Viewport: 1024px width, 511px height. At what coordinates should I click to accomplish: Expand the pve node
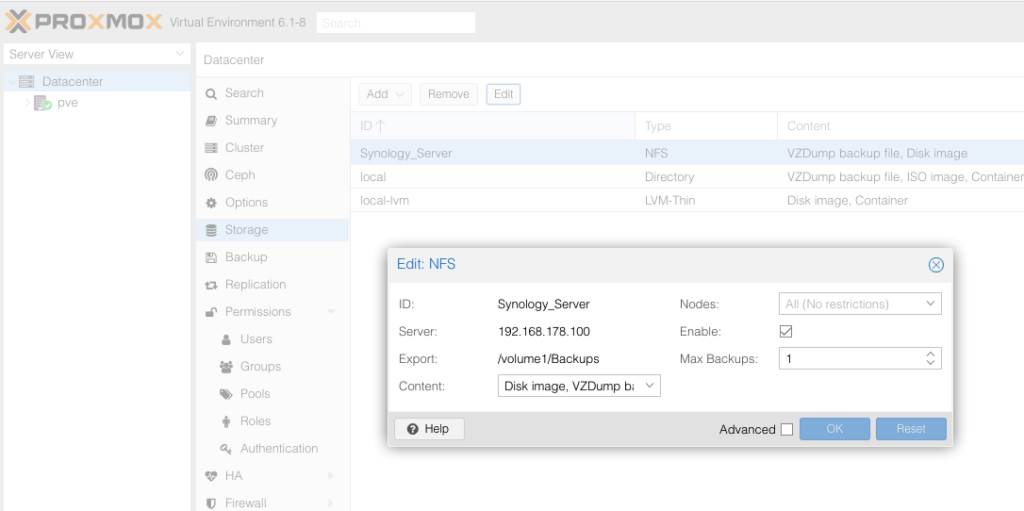coord(27,103)
